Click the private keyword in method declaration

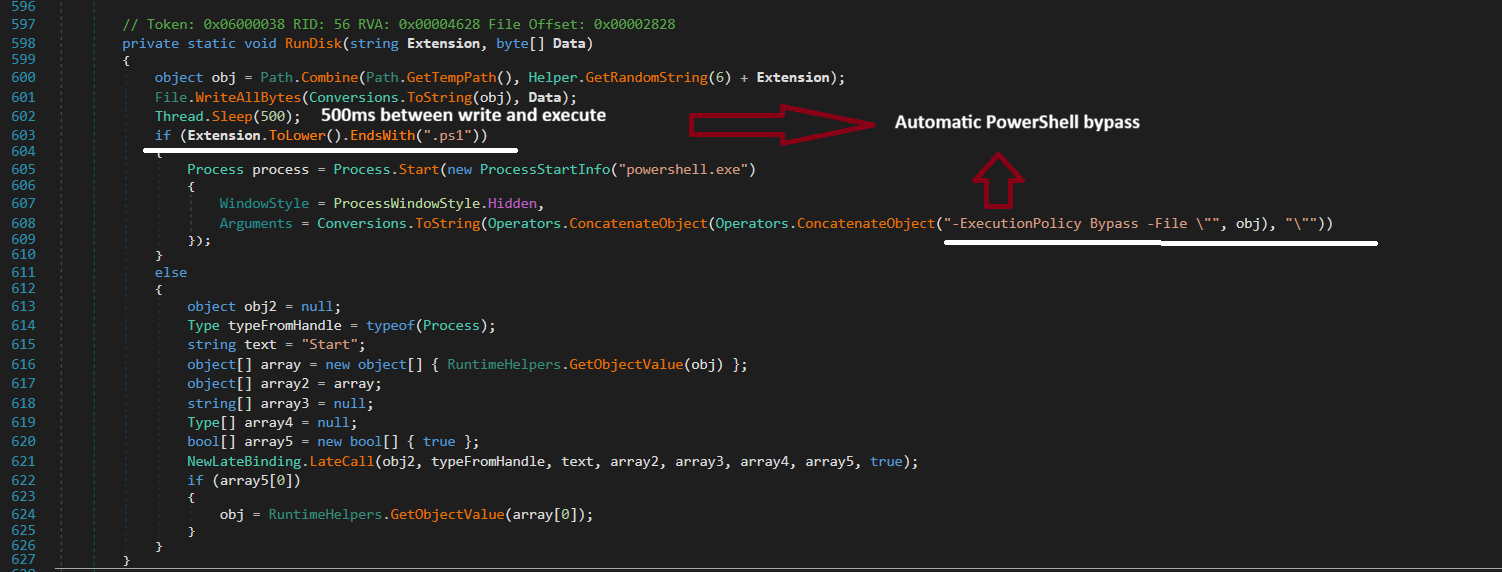[150, 43]
